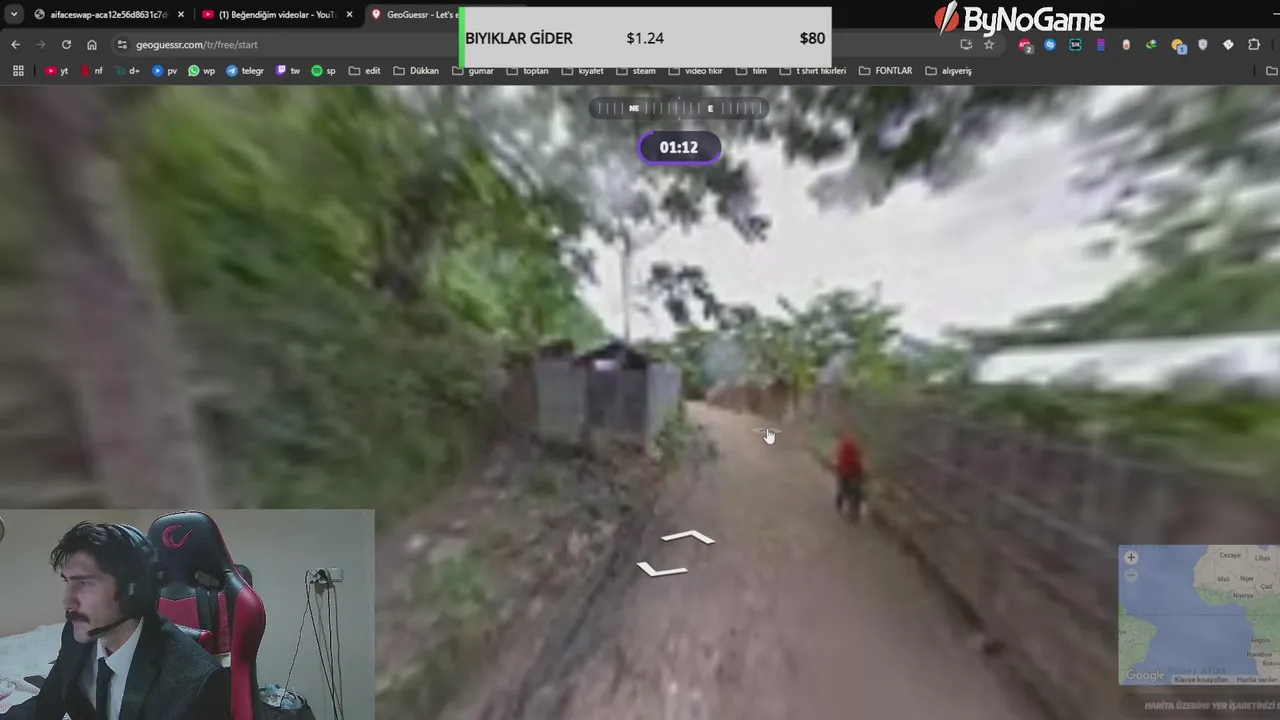Viewport: 1280px width, 720px height.
Task: Expand the film bookmark folder
Action: 751,71
